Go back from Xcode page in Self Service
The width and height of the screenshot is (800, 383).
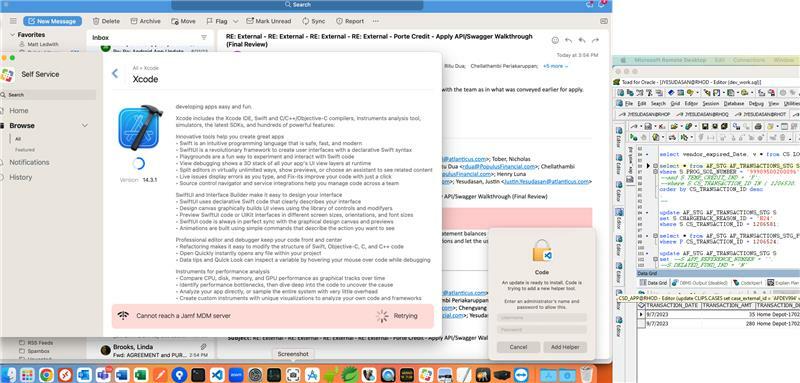click(115, 74)
